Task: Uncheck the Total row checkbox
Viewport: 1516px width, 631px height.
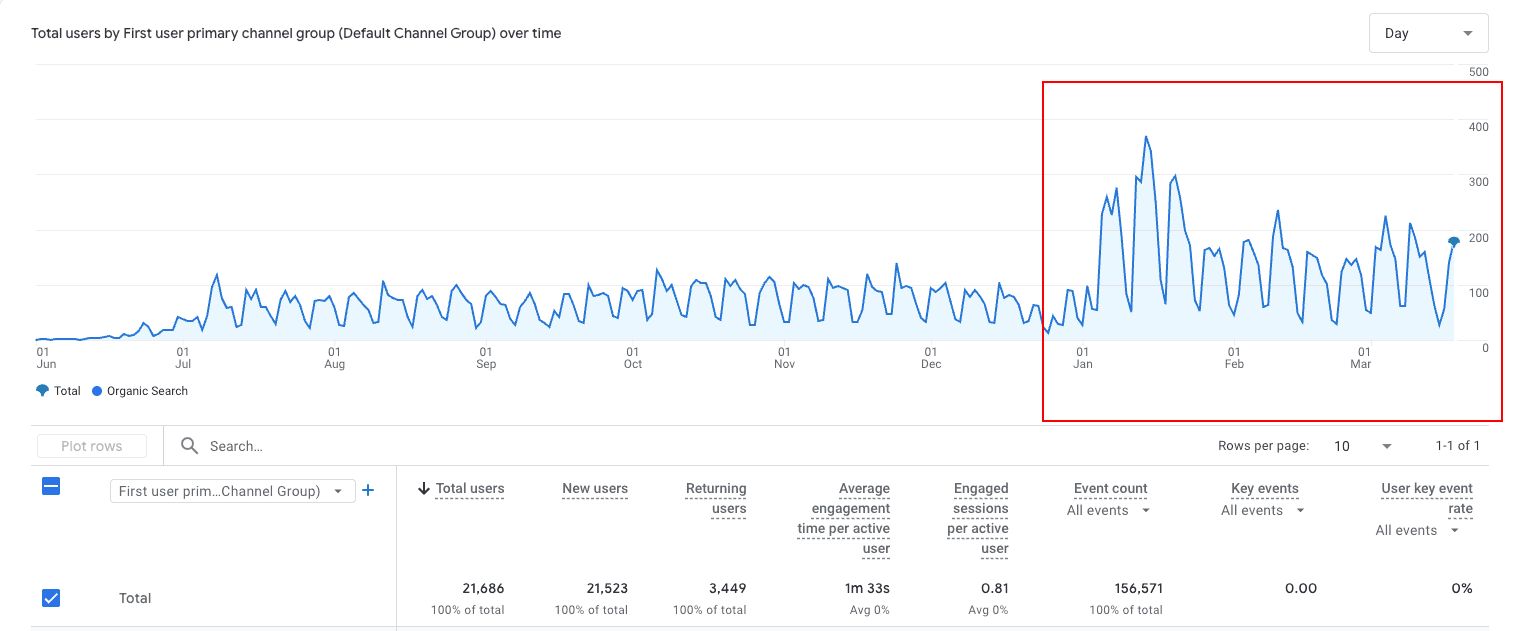Action: point(50,598)
